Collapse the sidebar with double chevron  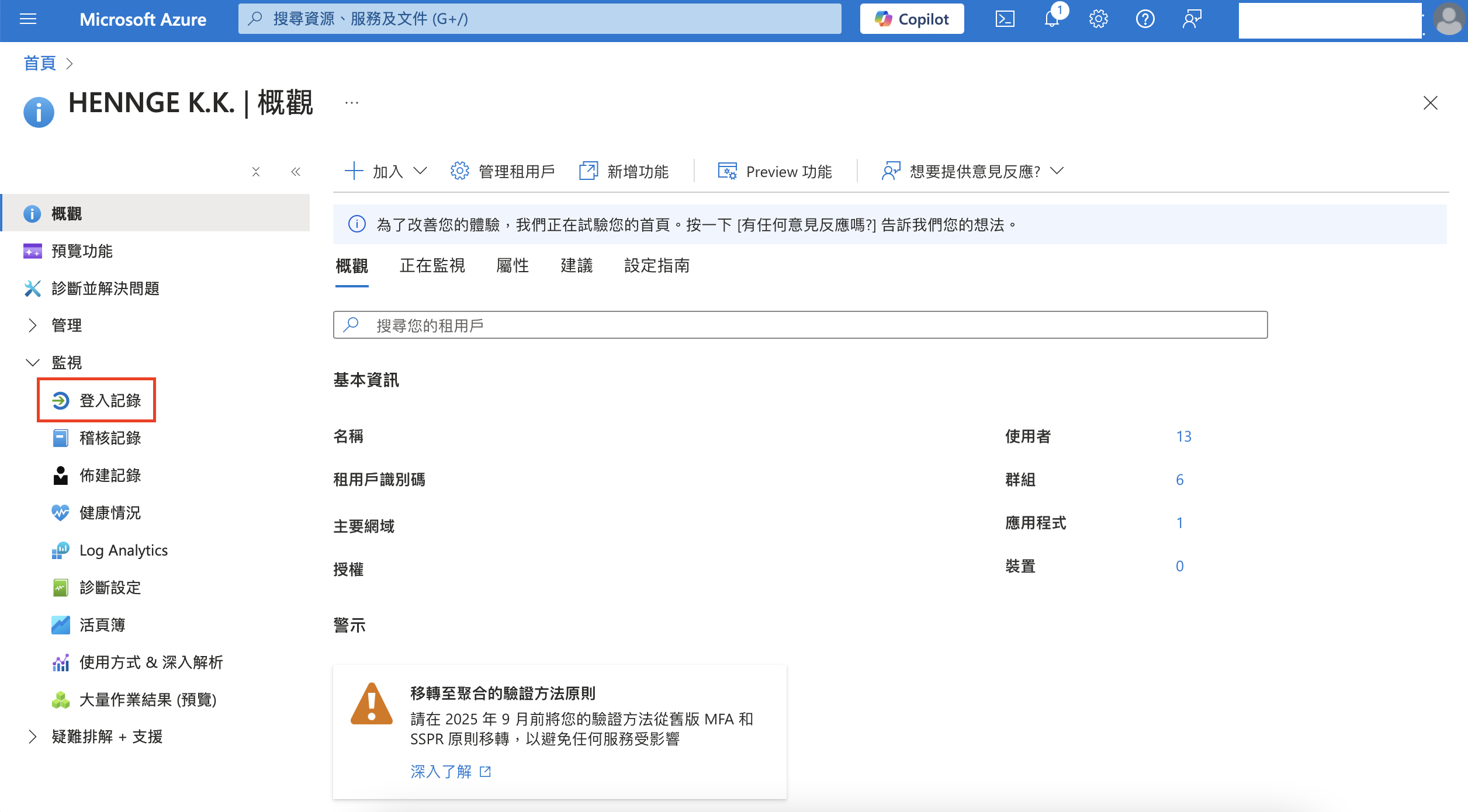(x=296, y=172)
